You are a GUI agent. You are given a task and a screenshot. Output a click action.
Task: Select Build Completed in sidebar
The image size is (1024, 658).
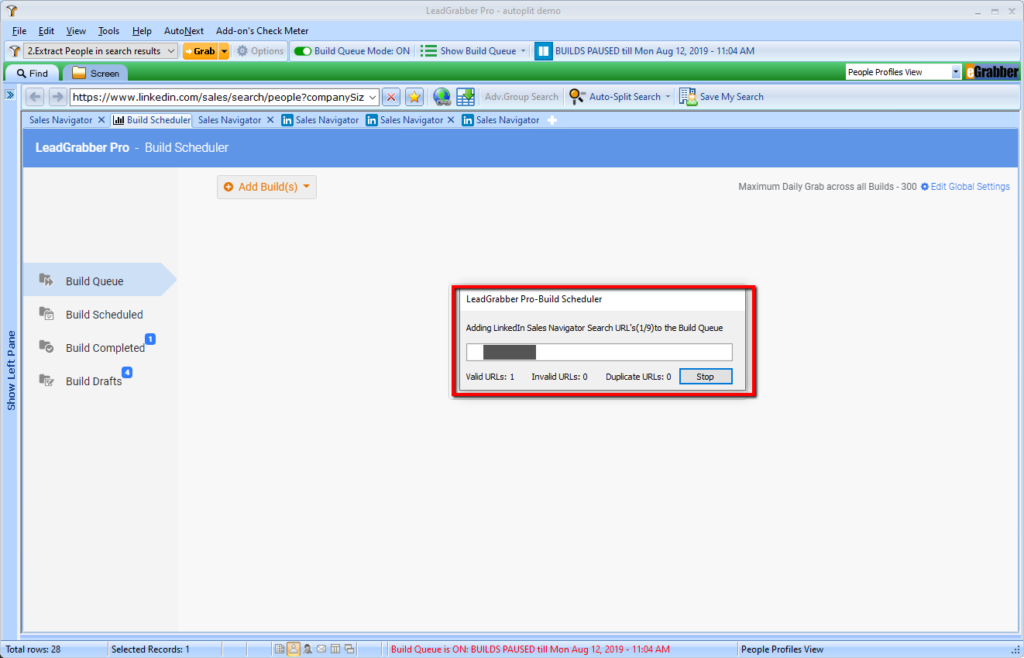[x=105, y=348]
